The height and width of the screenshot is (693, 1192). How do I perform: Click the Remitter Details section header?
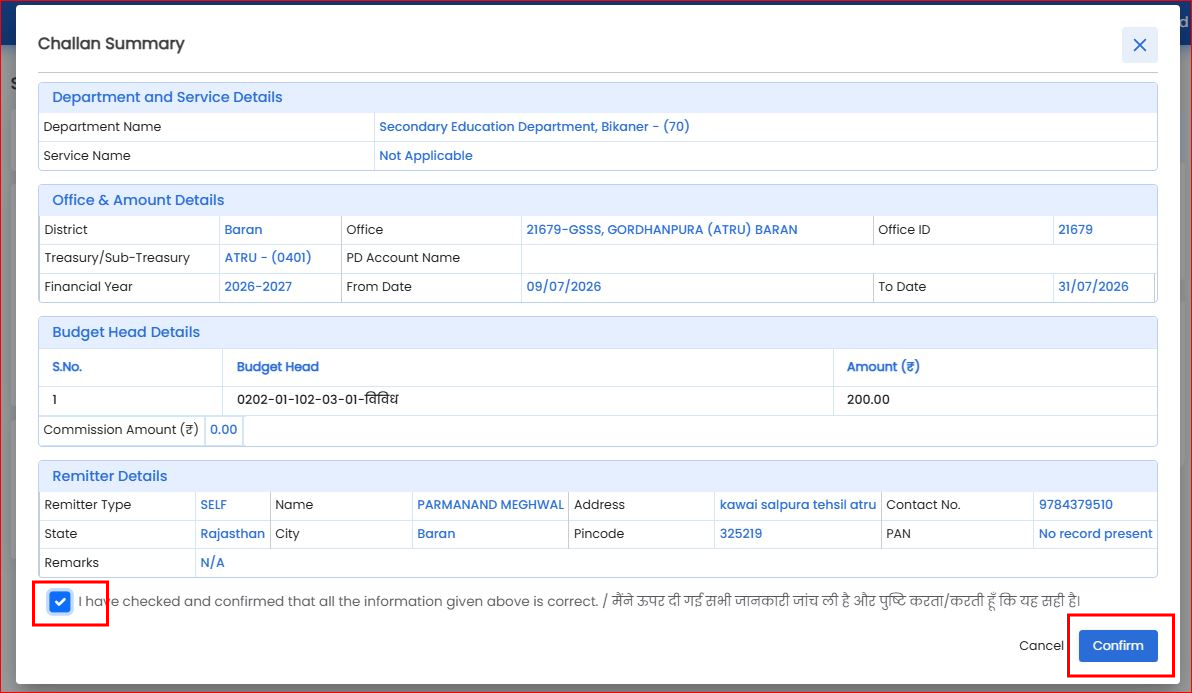click(109, 476)
